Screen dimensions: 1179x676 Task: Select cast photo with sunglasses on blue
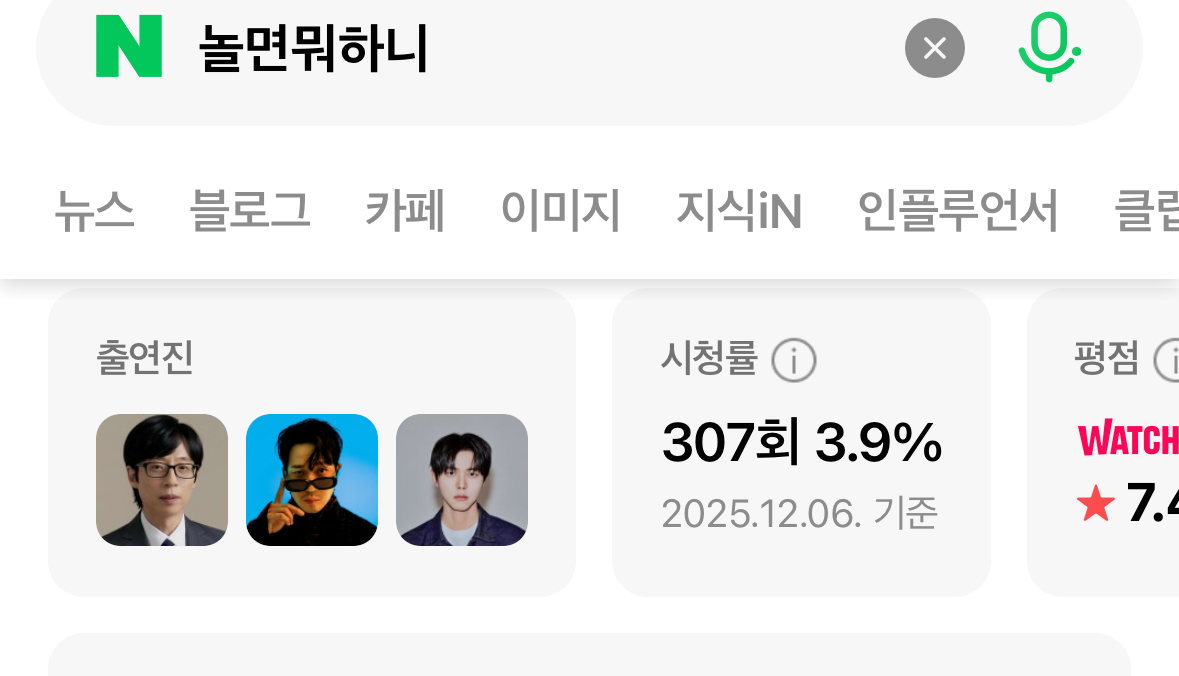point(312,480)
